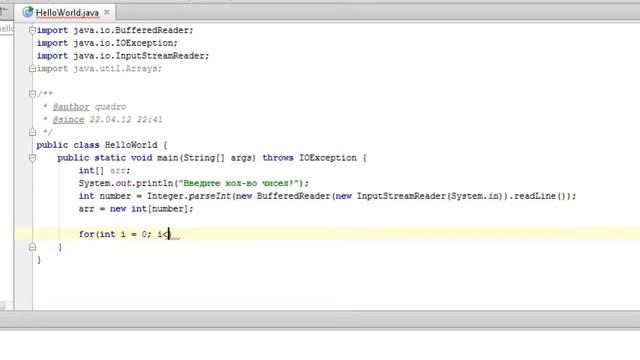
Task: Collapse the imports block at BufferedReader line
Action: 32,30
